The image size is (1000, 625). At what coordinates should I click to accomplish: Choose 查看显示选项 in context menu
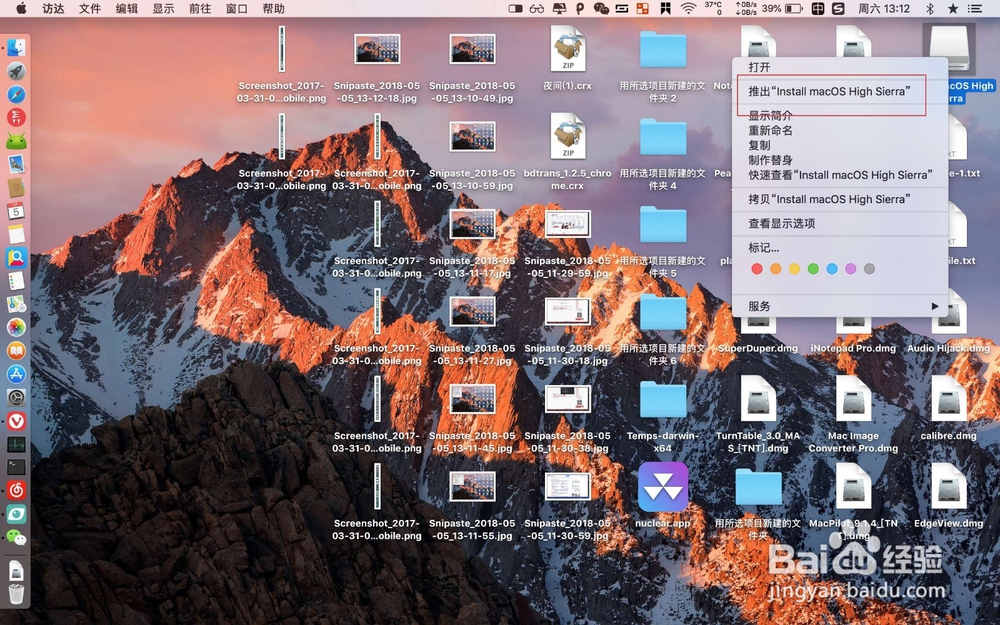click(839, 223)
